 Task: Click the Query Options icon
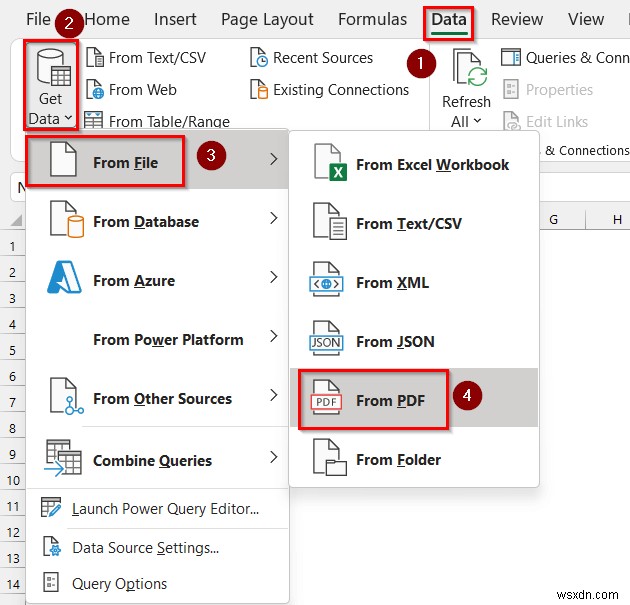[51, 583]
